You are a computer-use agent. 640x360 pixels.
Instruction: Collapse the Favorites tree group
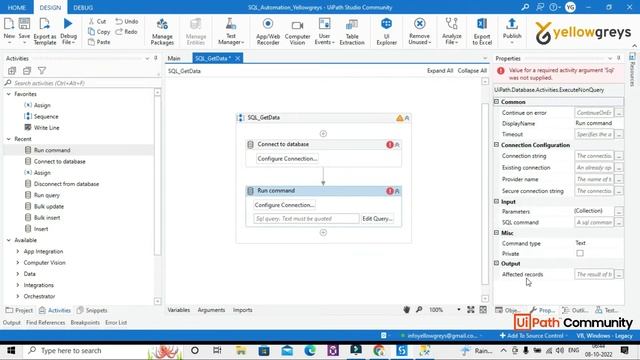[9, 94]
